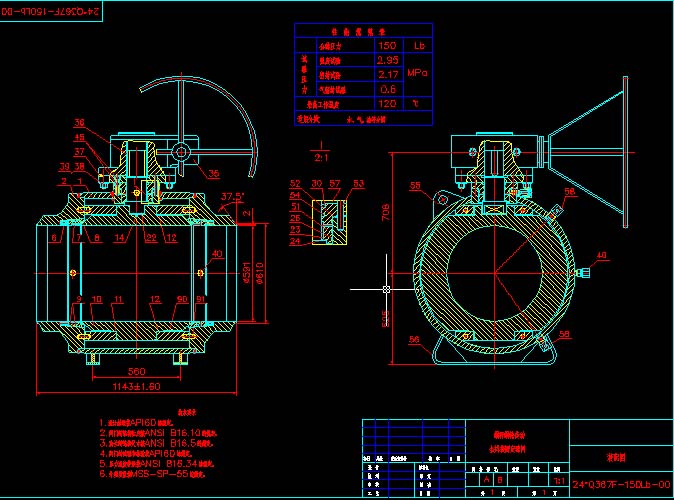
Task: Select the 2.95 pressure value cell
Action: (388, 60)
